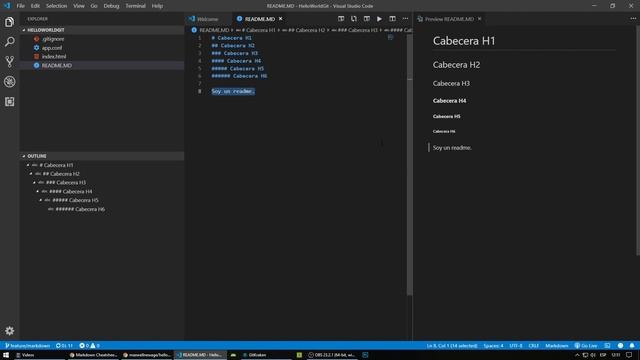Image resolution: width=640 pixels, height=360 pixels.
Task: Open the Extensions view in the activity bar
Action: [9, 102]
